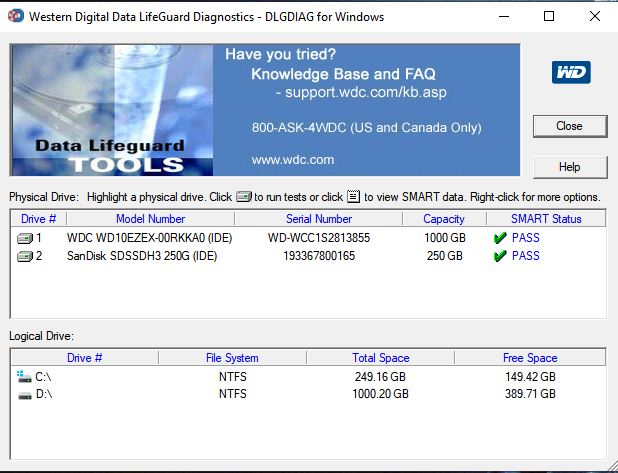The image size is (618, 473).
Task: Click green PASS checkmark for SanDisk drive
Action: [x=500, y=256]
